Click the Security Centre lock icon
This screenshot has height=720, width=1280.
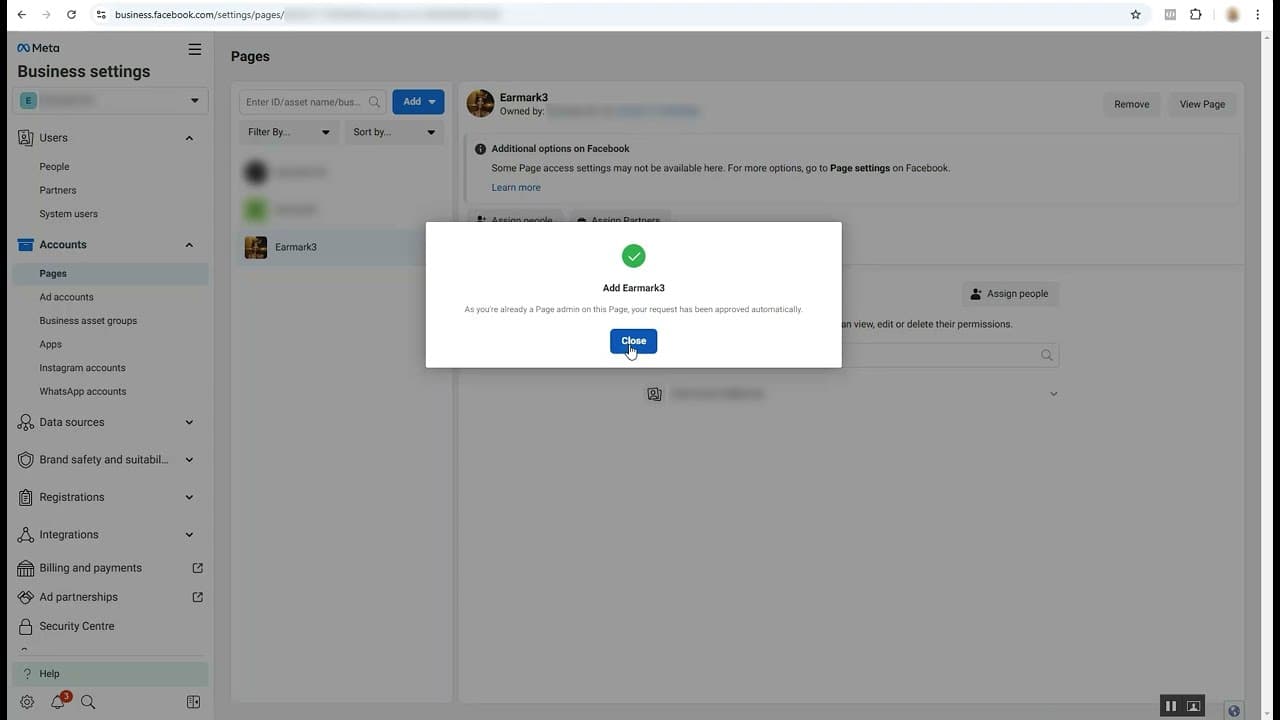tap(25, 627)
